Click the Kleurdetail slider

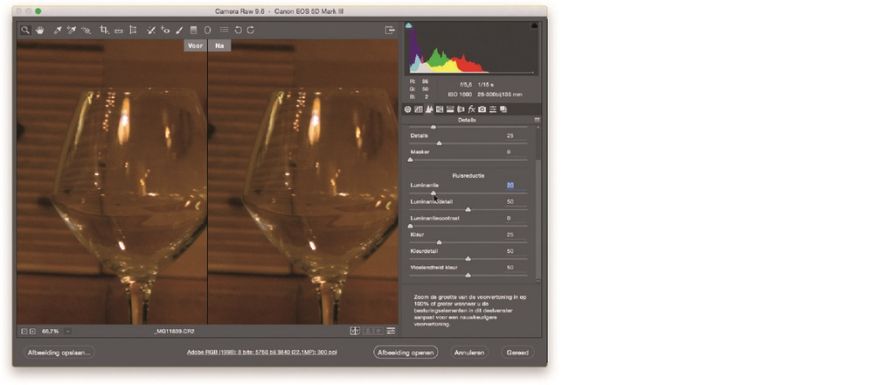tap(468, 259)
